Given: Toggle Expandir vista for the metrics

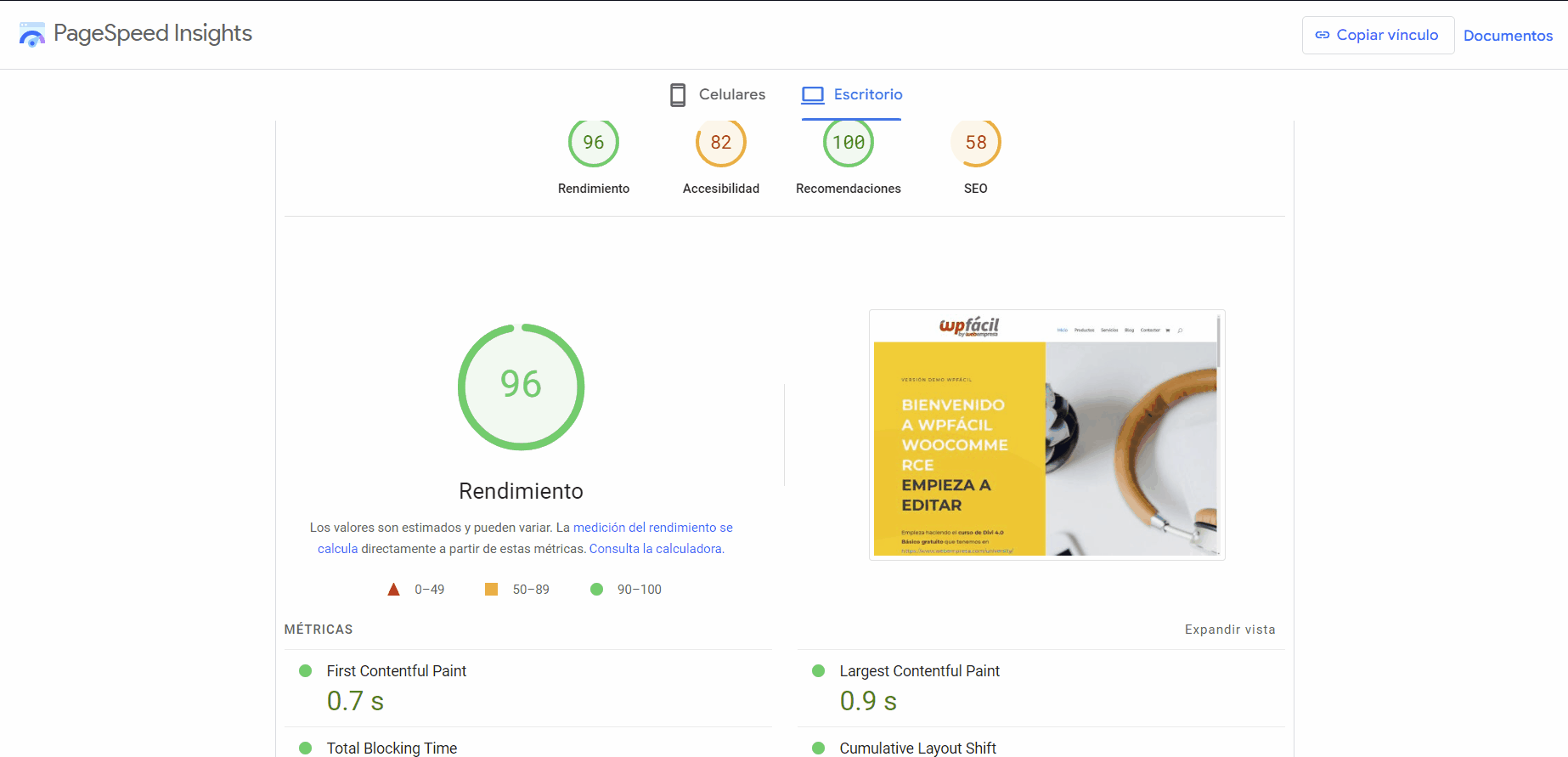Looking at the screenshot, I should click(x=1229, y=630).
